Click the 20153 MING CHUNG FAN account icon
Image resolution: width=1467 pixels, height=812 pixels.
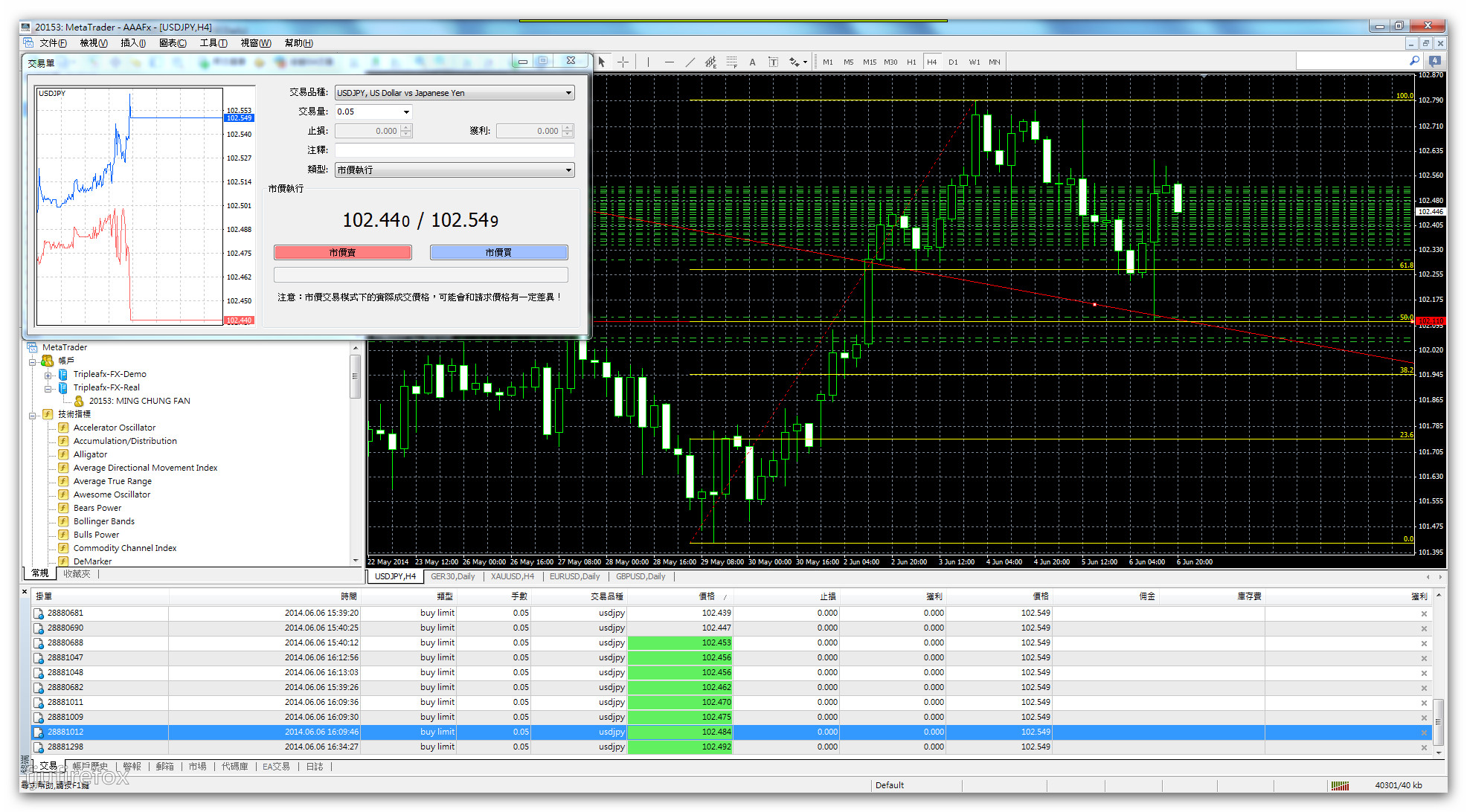tap(79, 401)
